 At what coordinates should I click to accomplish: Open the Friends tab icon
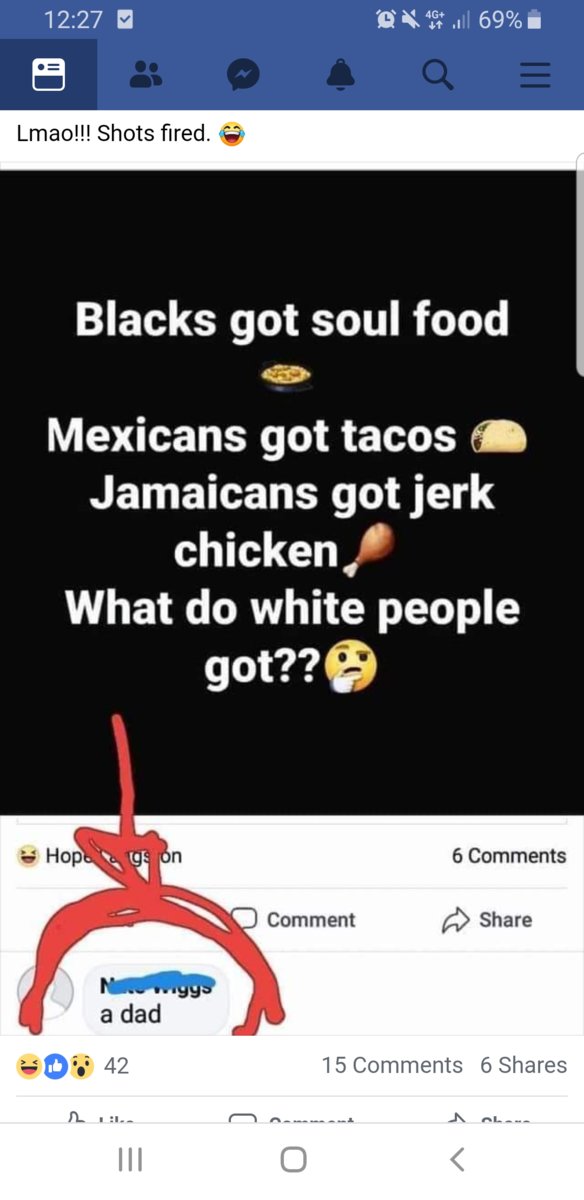[x=146, y=75]
